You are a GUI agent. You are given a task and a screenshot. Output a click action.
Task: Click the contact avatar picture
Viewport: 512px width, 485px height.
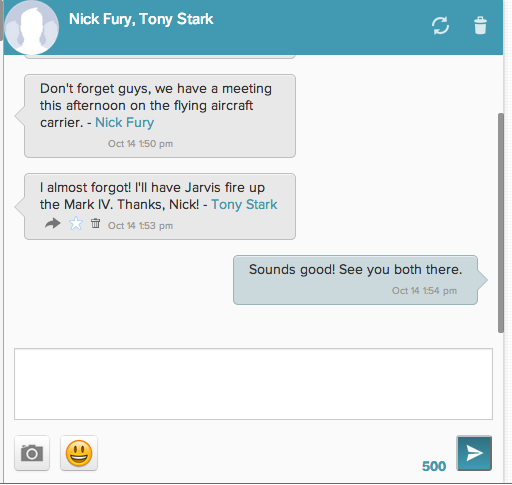coord(32,29)
